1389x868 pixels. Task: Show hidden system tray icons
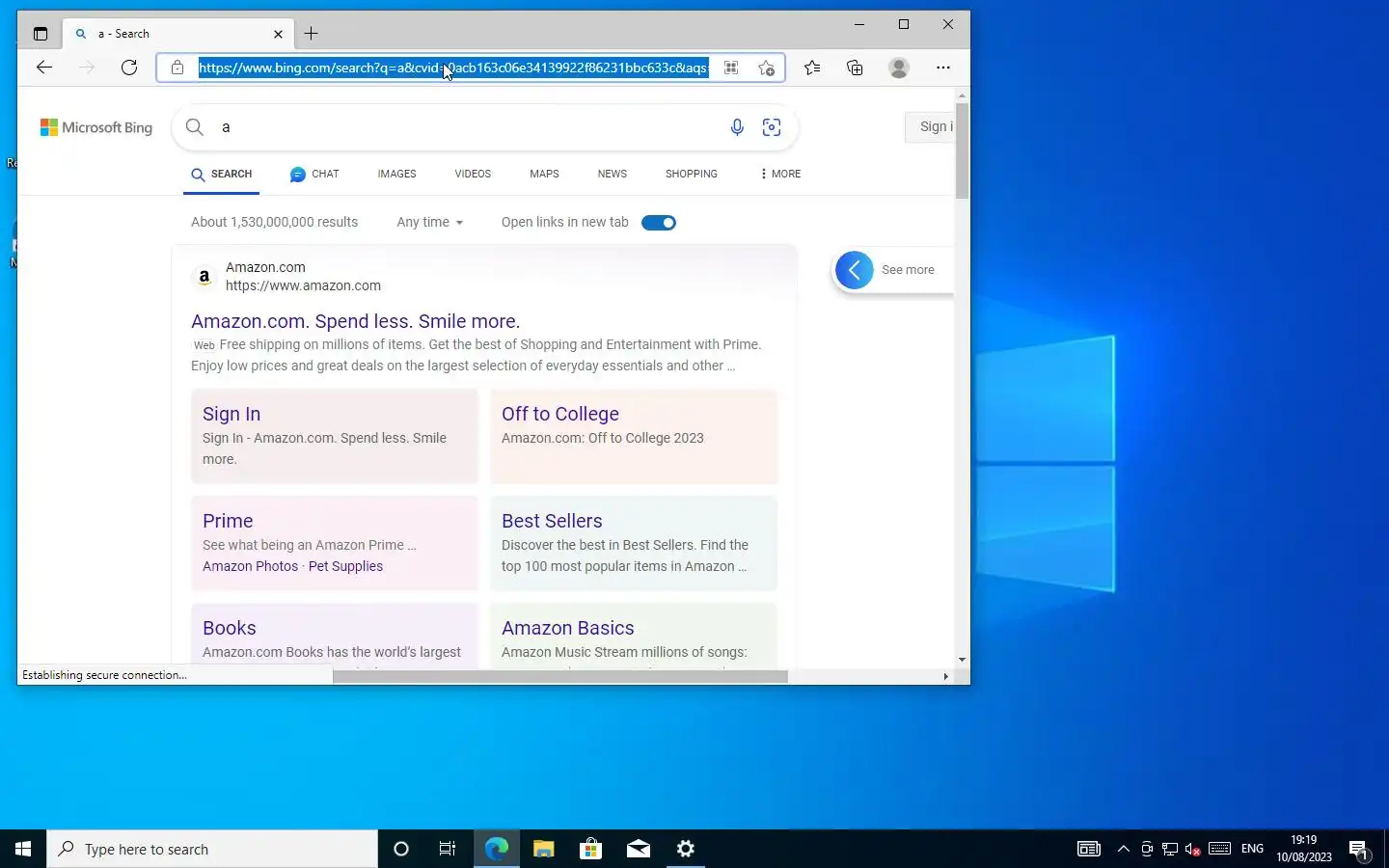click(1123, 849)
